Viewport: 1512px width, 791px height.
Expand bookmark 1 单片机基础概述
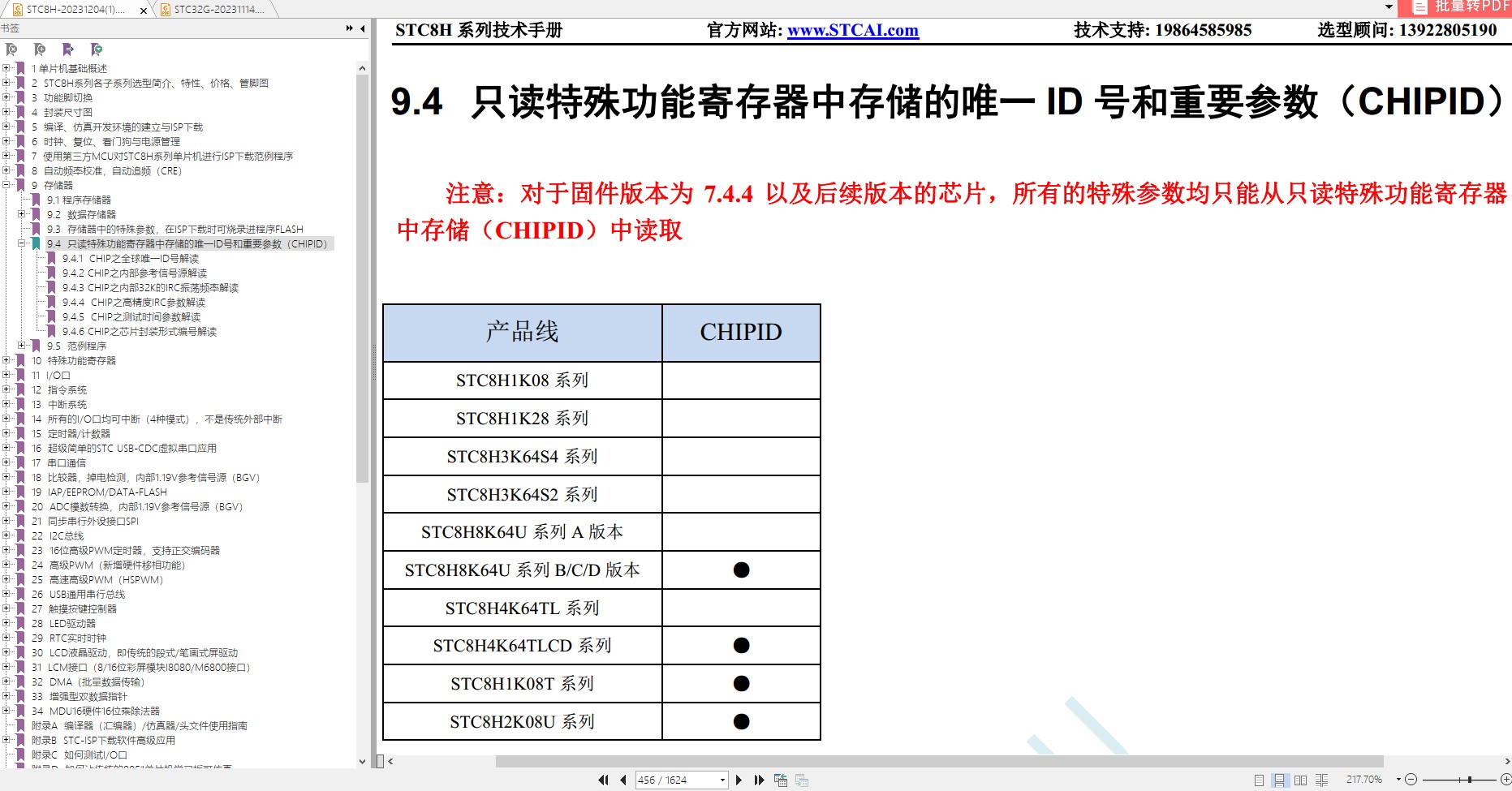click(x=6, y=68)
